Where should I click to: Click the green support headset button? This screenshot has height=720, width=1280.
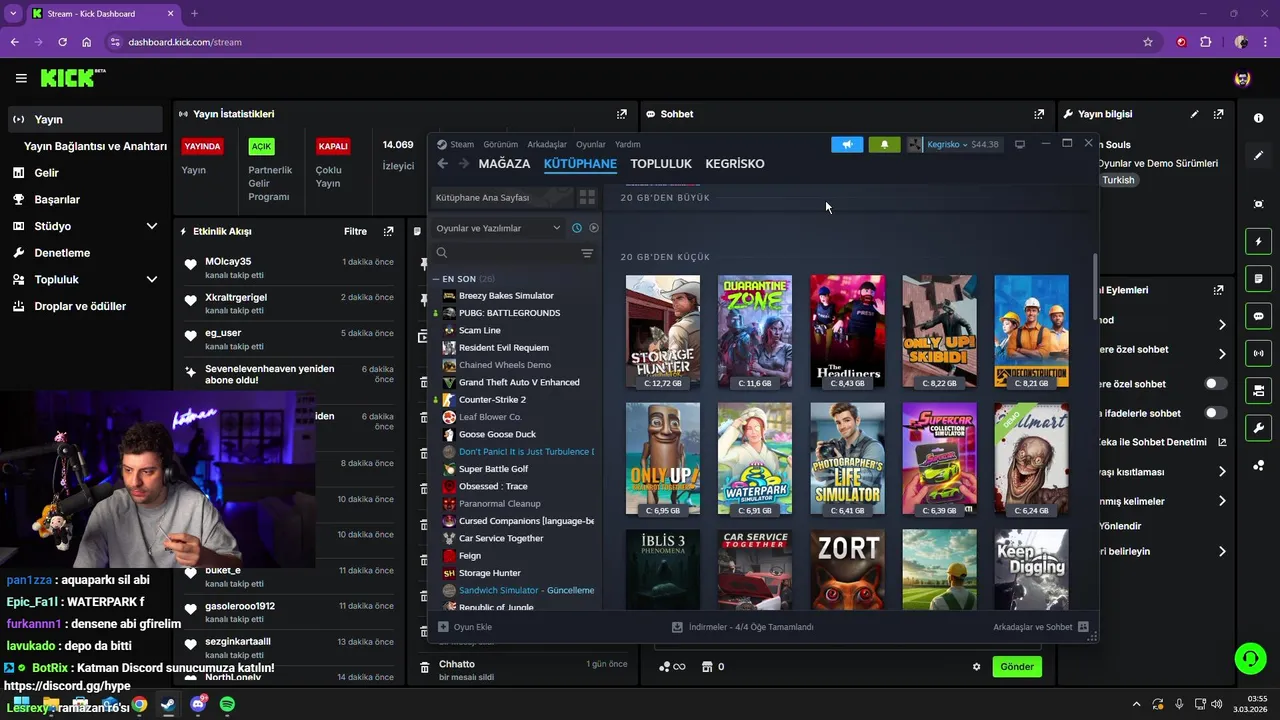[1250, 659]
